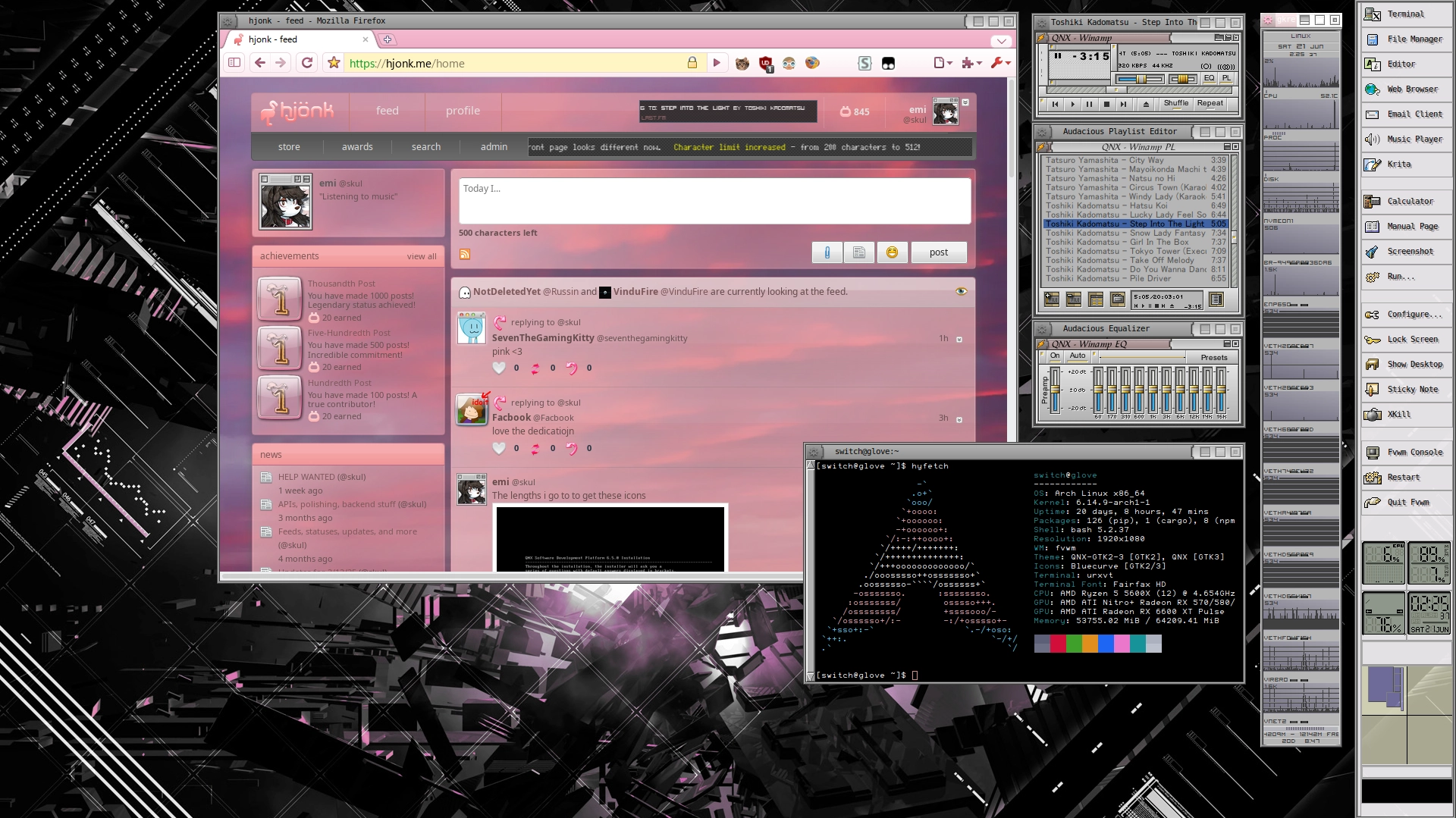
Task: Click the post button
Action: point(939,252)
